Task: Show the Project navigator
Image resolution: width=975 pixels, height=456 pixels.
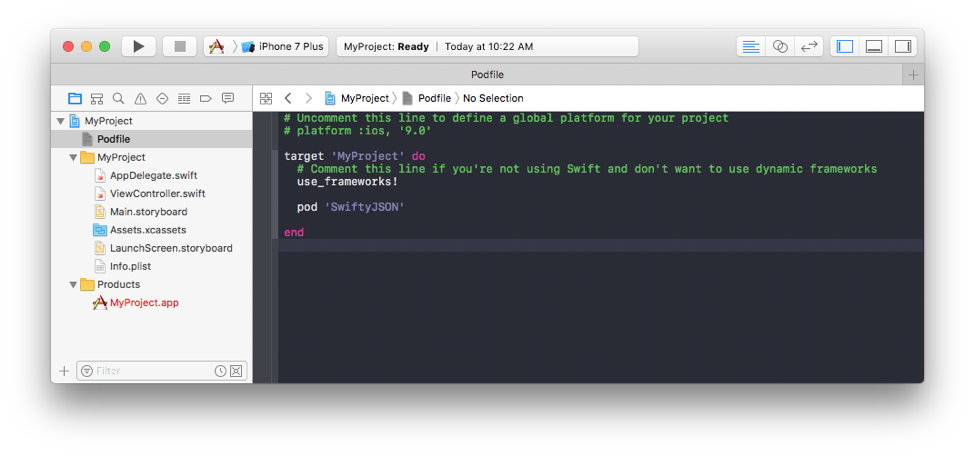Action: point(75,98)
